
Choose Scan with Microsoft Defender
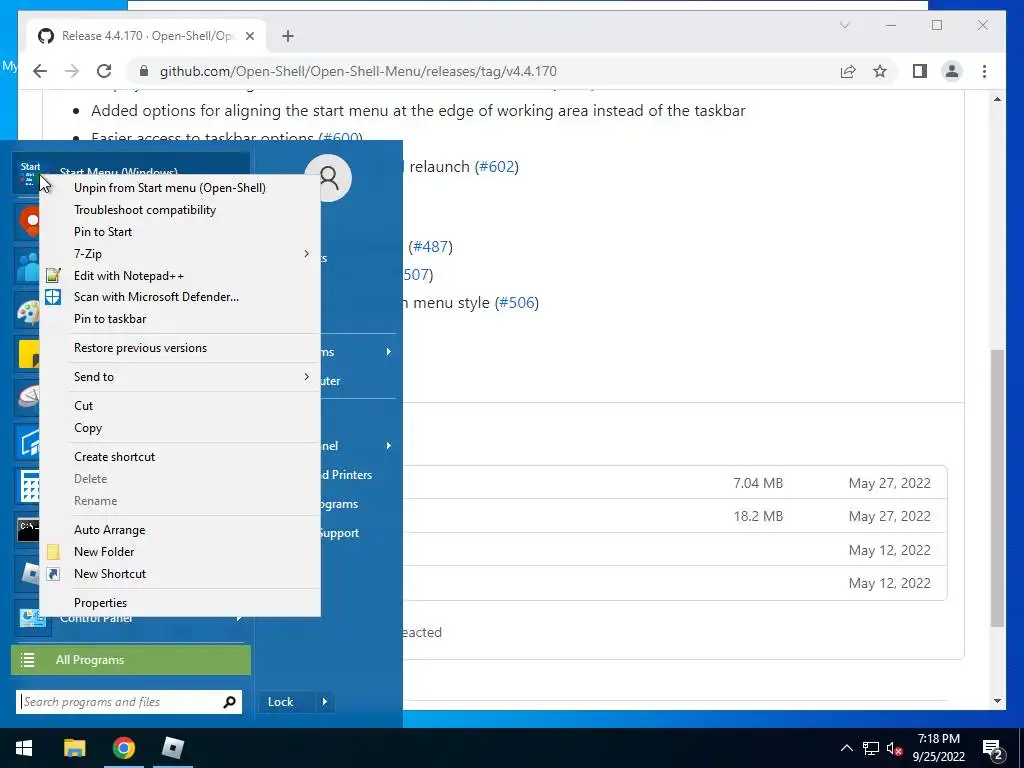(156, 296)
